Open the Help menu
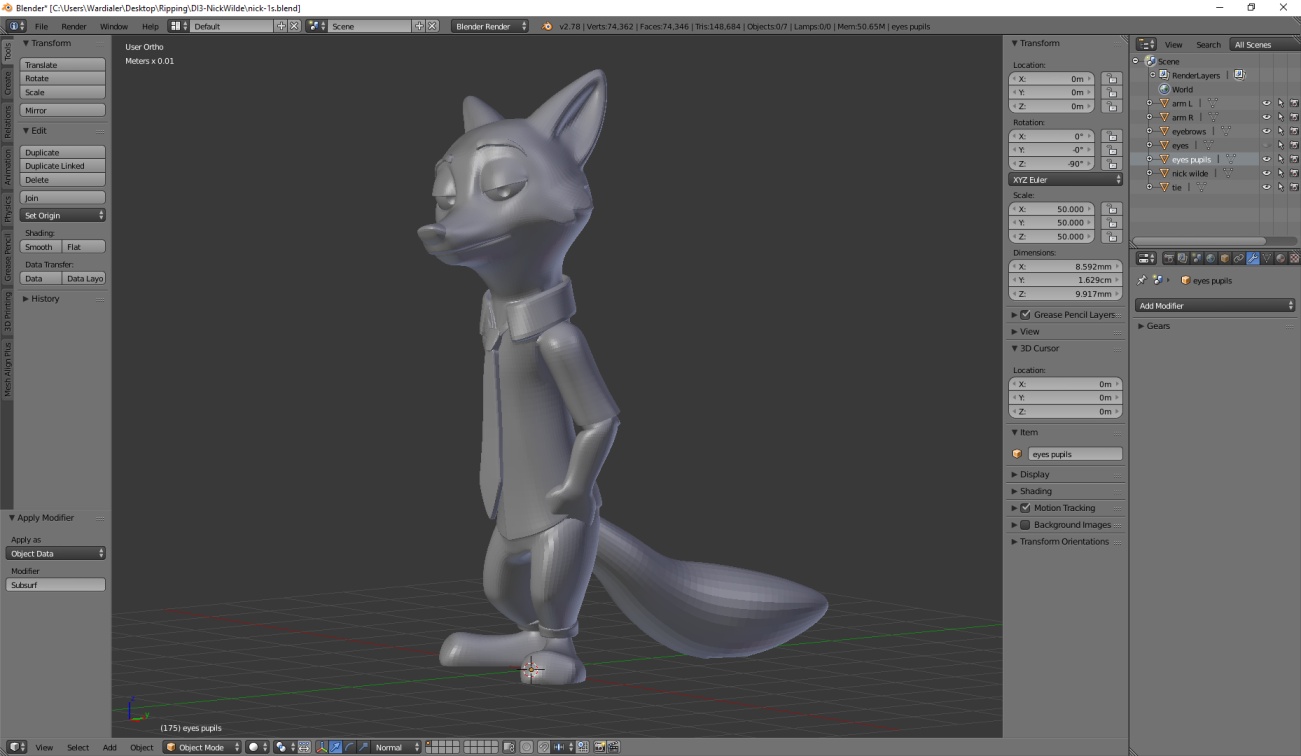This screenshot has height=756, width=1301. click(x=150, y=26)
